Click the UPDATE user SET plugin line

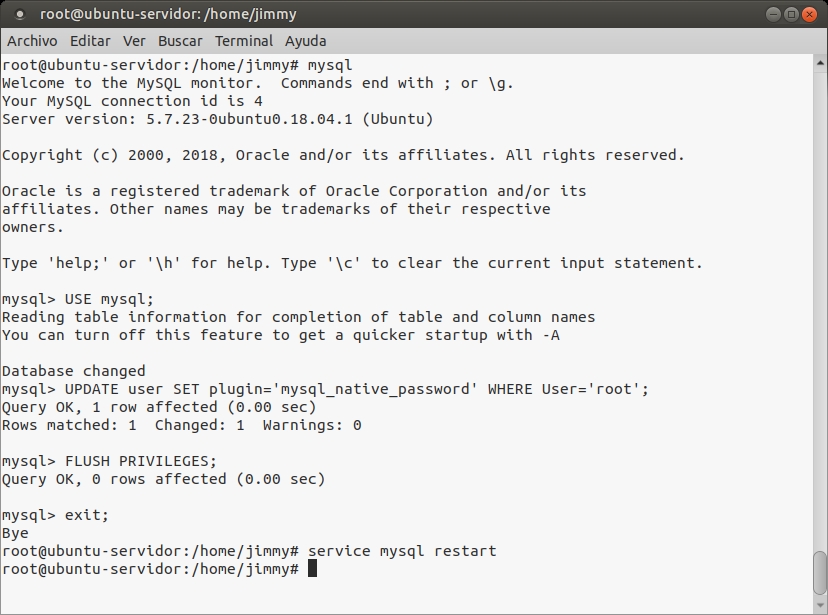tap(356, 389)
